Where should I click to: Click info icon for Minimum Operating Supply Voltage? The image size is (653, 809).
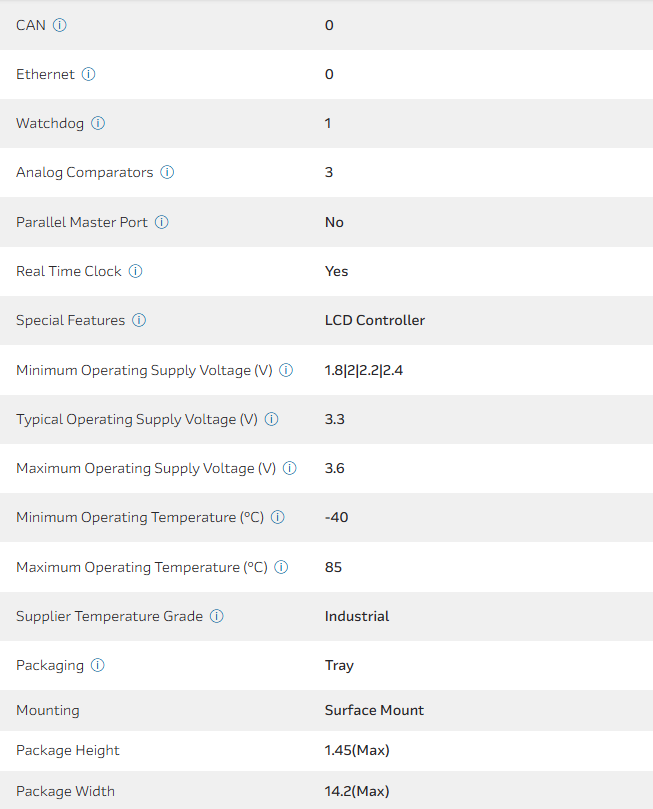click(x=286, y=370)
